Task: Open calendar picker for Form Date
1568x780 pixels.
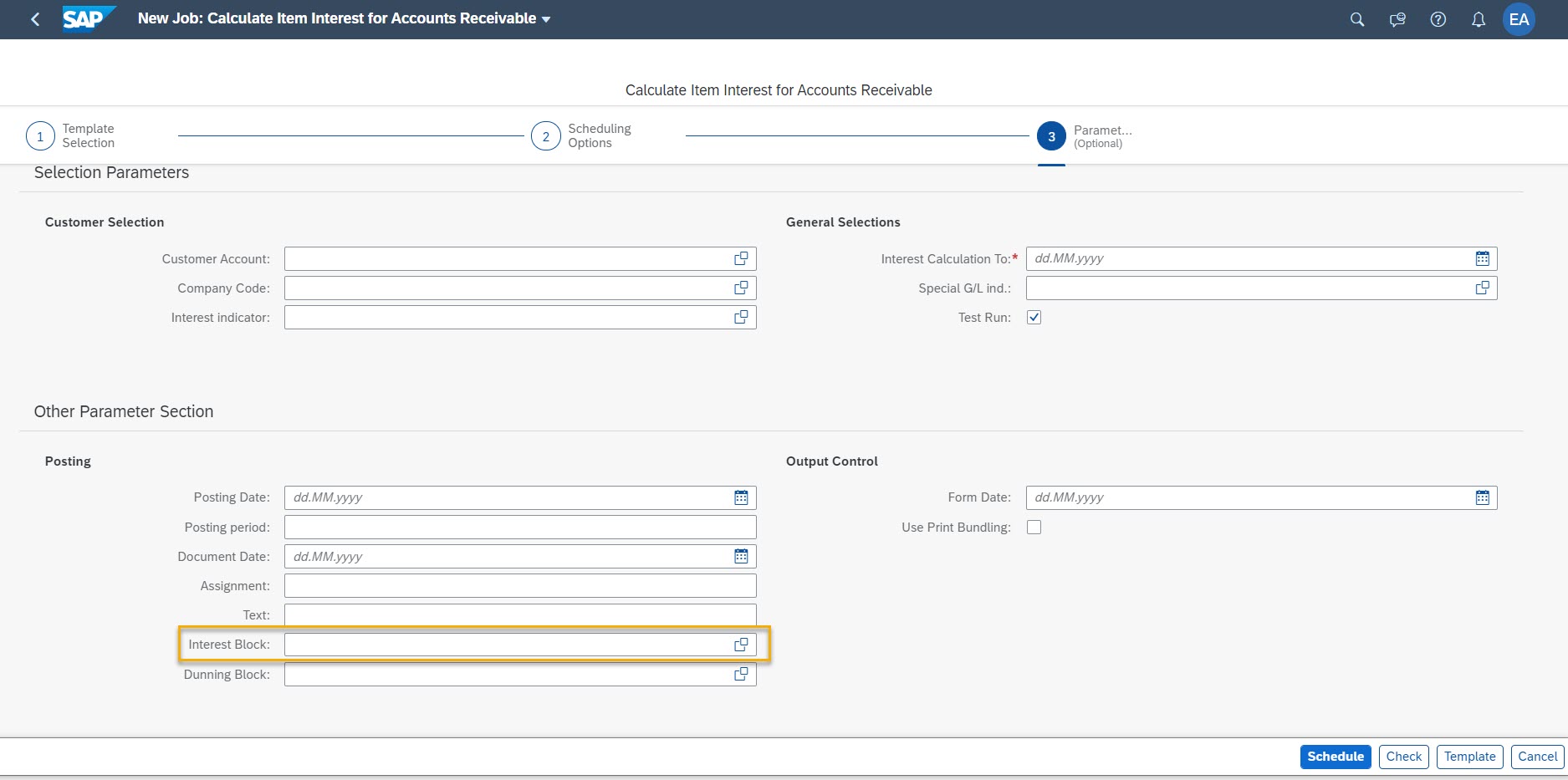Action: pos(1482,497)
